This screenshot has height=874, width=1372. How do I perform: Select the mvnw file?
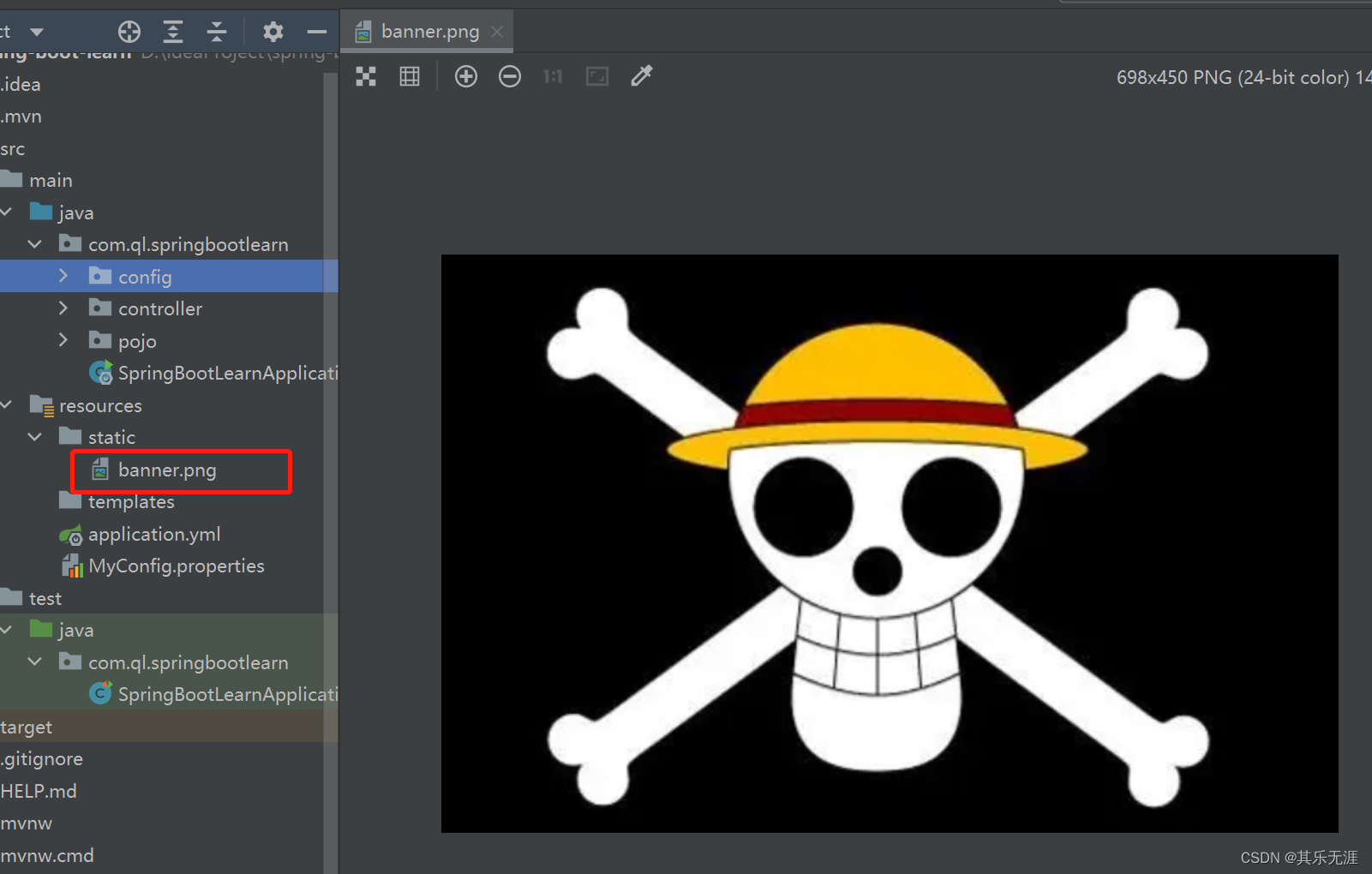coord(27,823)
